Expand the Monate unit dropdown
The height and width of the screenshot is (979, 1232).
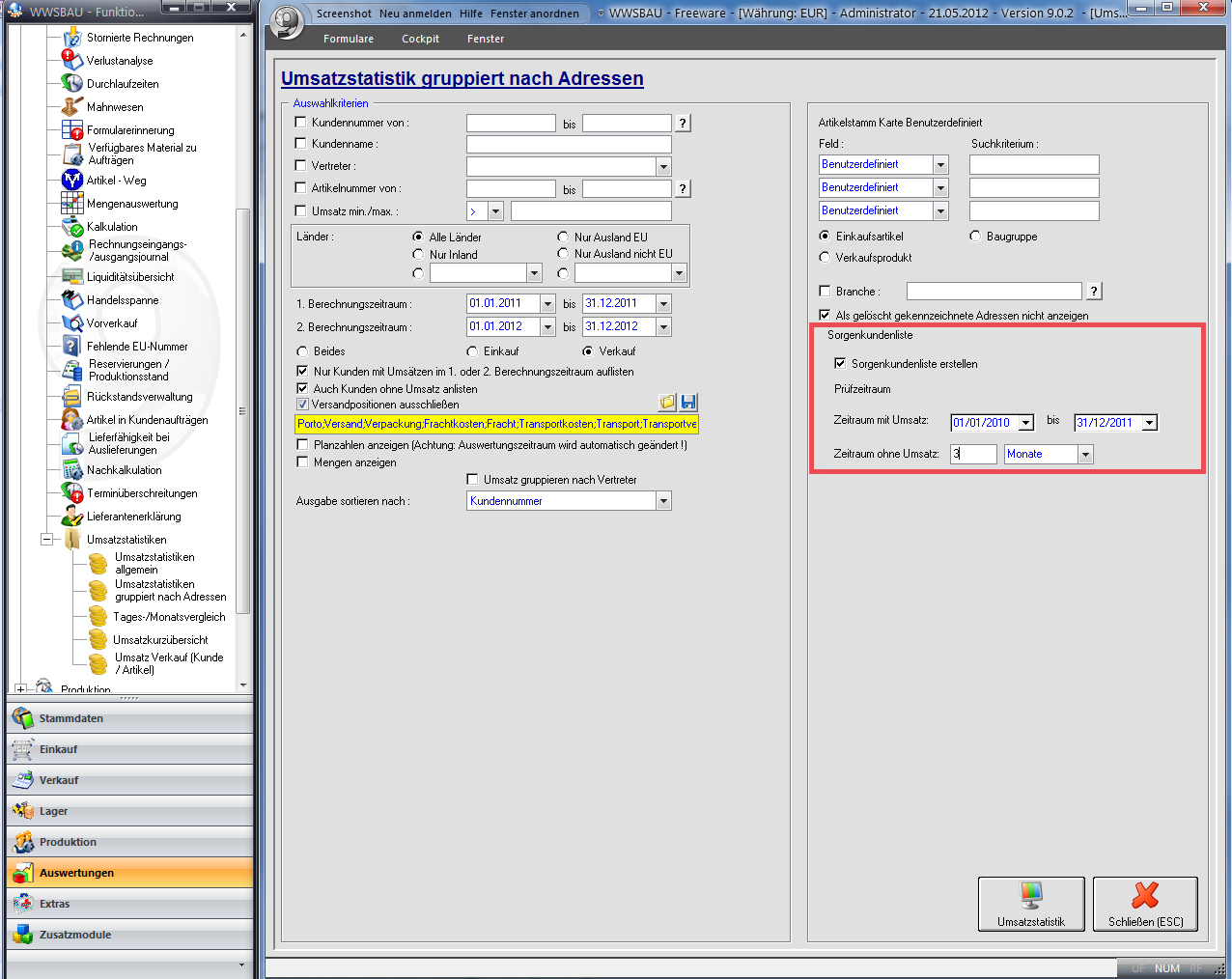pos(1085,454)
